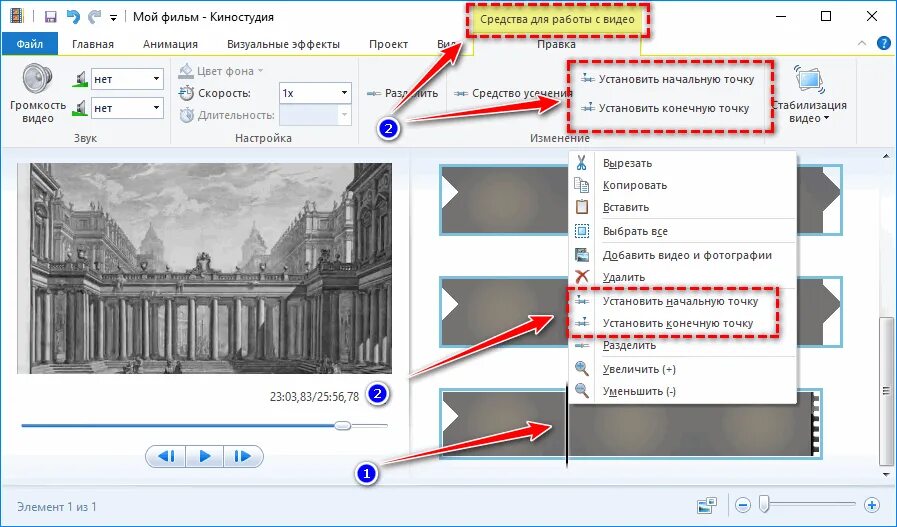Screen dimensions: 897x527
Task: Click the Длительность dropdown field
Action: tap(315, 115)
